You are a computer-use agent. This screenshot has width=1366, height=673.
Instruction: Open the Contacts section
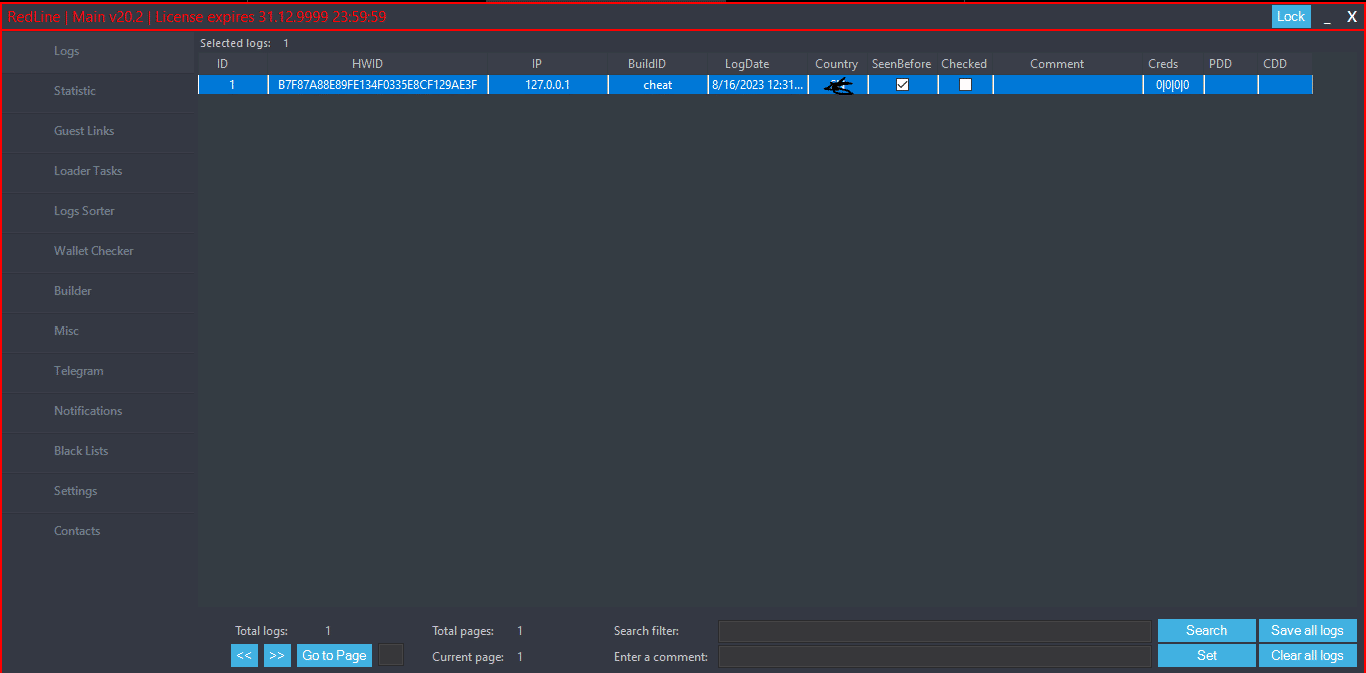[98, 531]
